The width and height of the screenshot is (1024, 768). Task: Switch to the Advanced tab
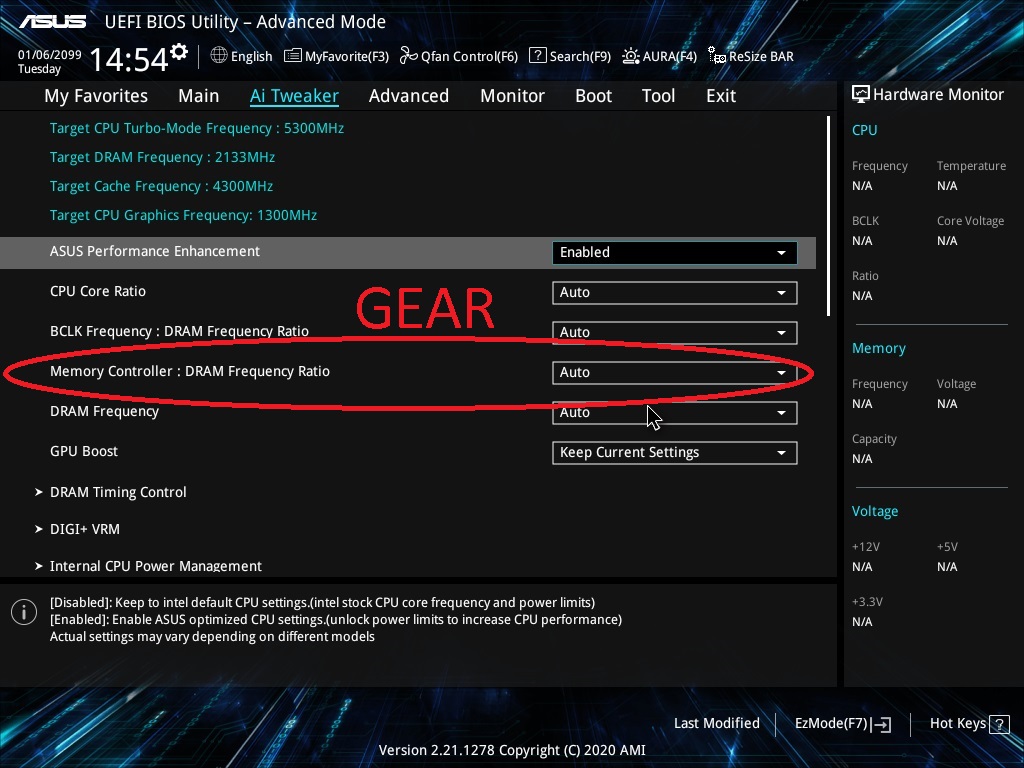pos(409,96)
